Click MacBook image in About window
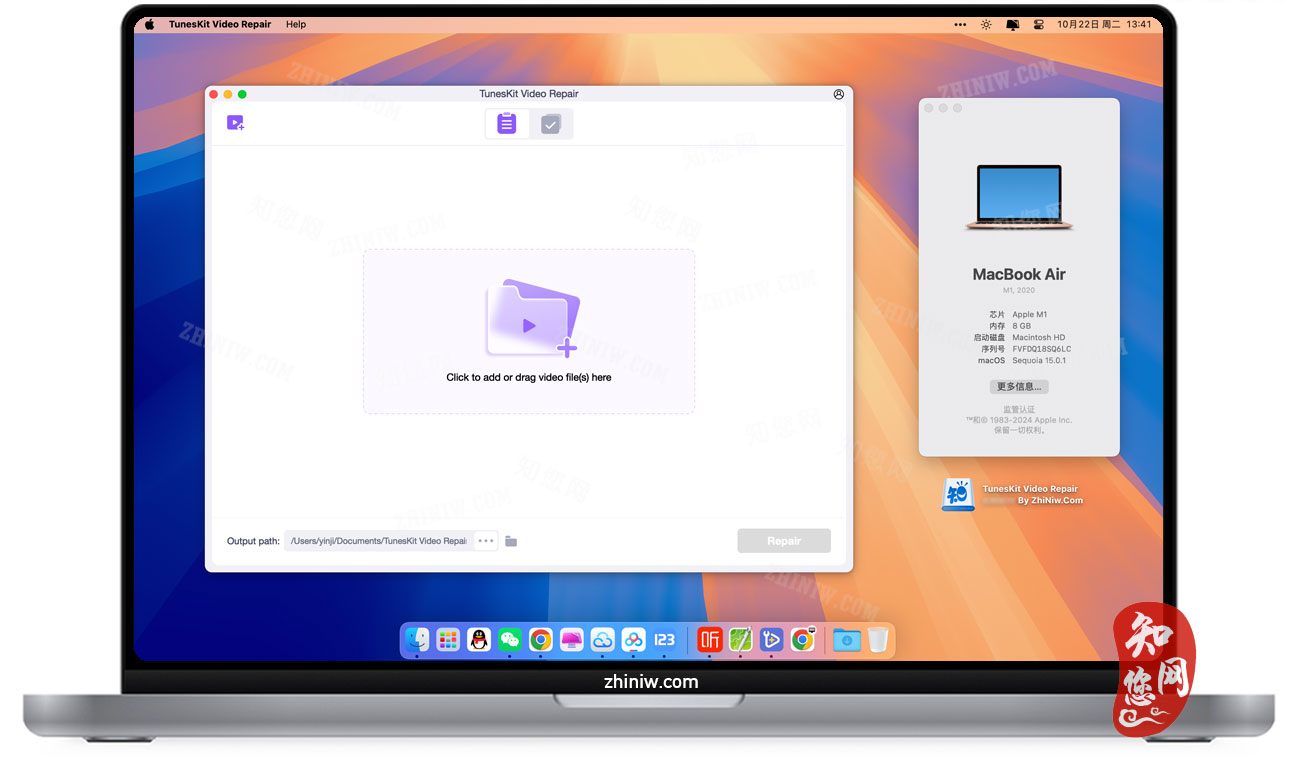This screenshot has height=779, width=1298. point(1019,198)
